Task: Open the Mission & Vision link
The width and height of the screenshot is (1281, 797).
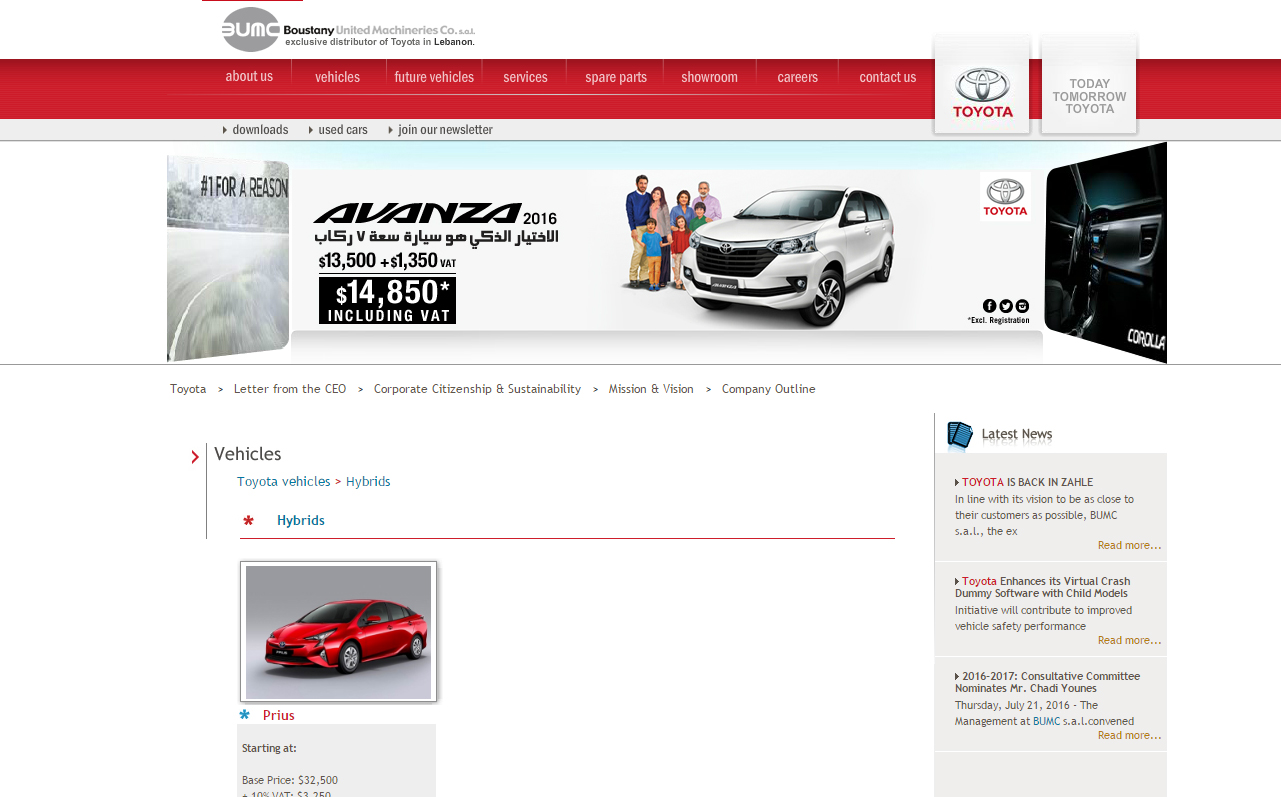Action: click(651, 389)
